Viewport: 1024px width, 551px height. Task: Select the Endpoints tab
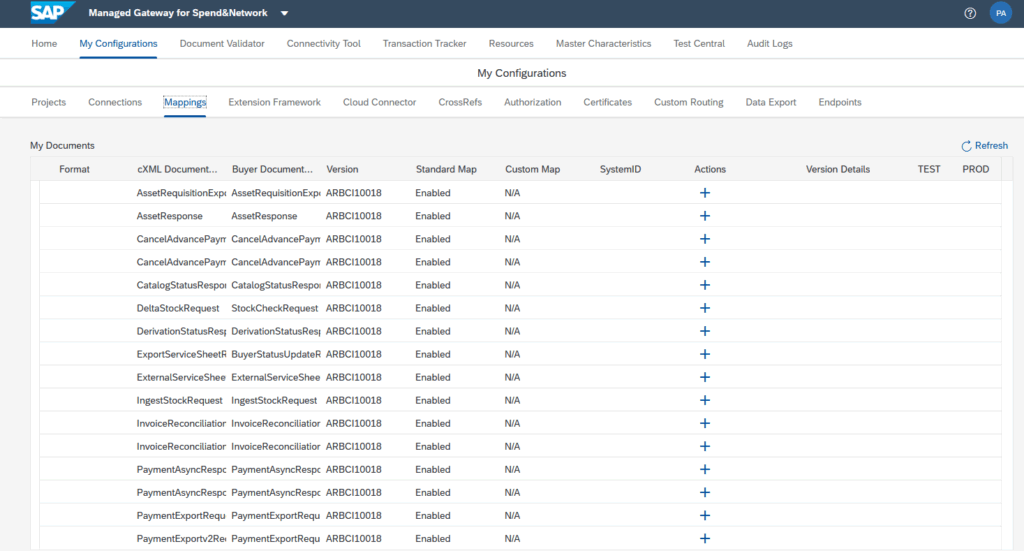pyautogui.click(x=839, y=102)
